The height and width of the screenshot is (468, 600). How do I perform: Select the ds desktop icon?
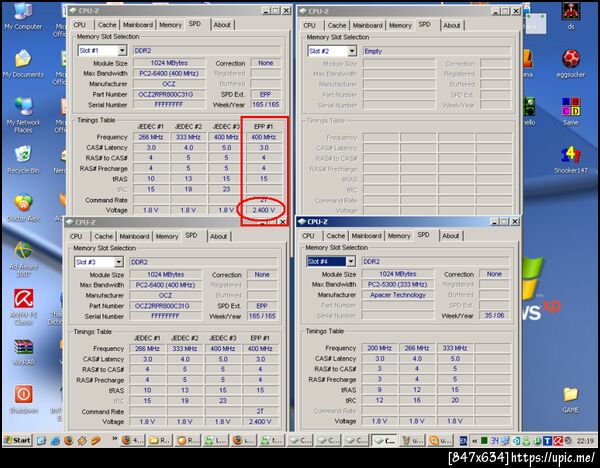click(x=571, y=16)
